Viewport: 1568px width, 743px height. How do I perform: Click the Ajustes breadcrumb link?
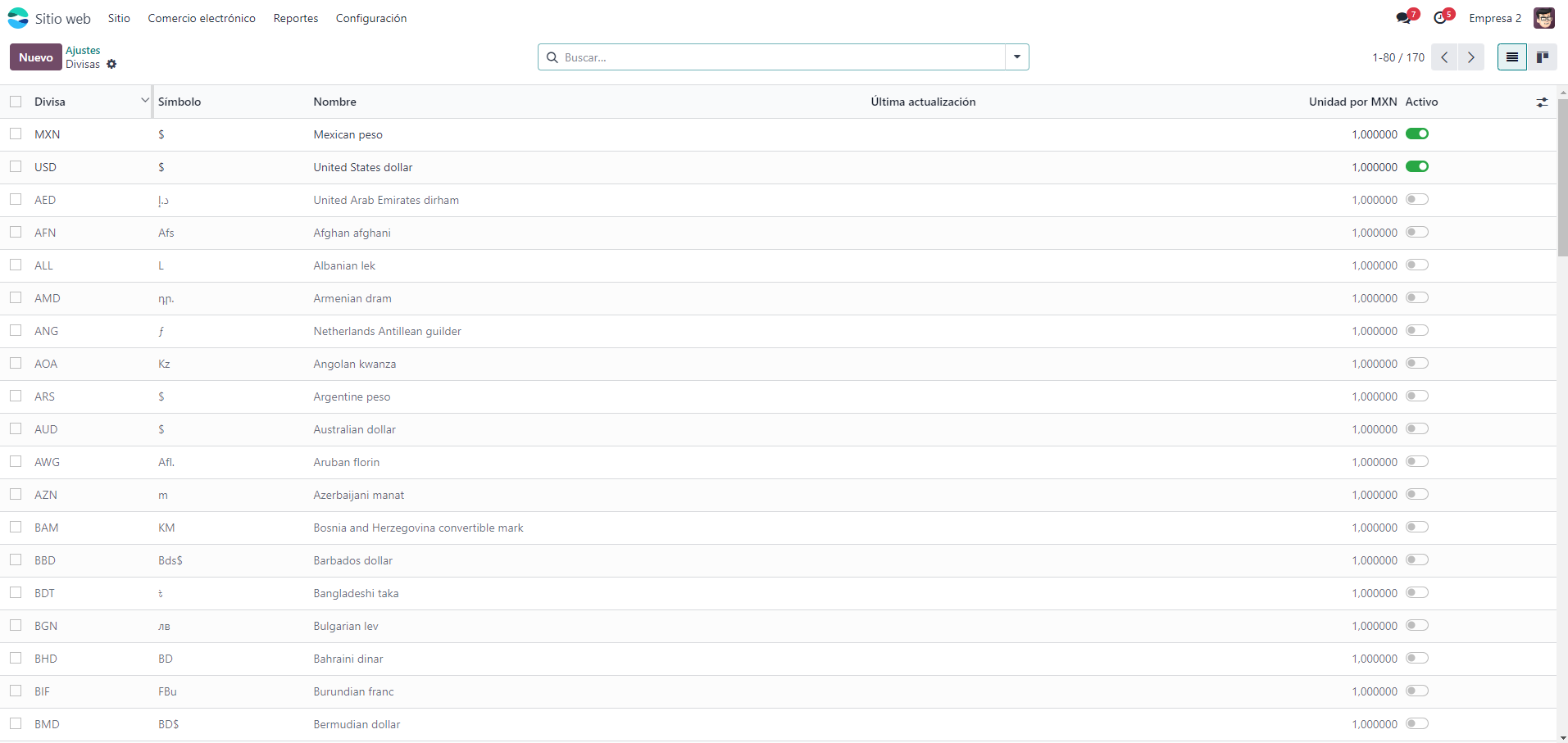click(83, 51)
